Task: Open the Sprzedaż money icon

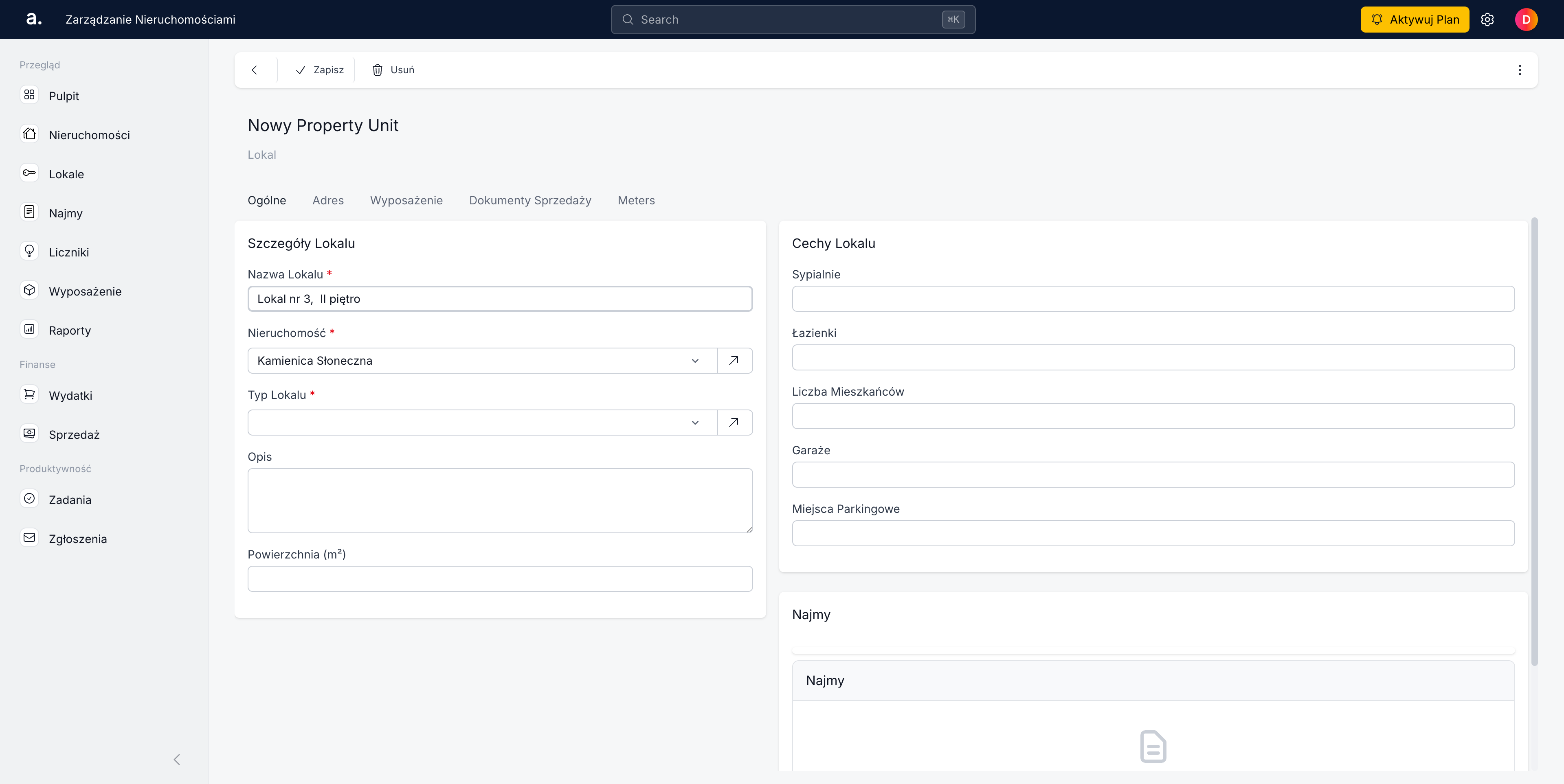Action: [29, 434]
